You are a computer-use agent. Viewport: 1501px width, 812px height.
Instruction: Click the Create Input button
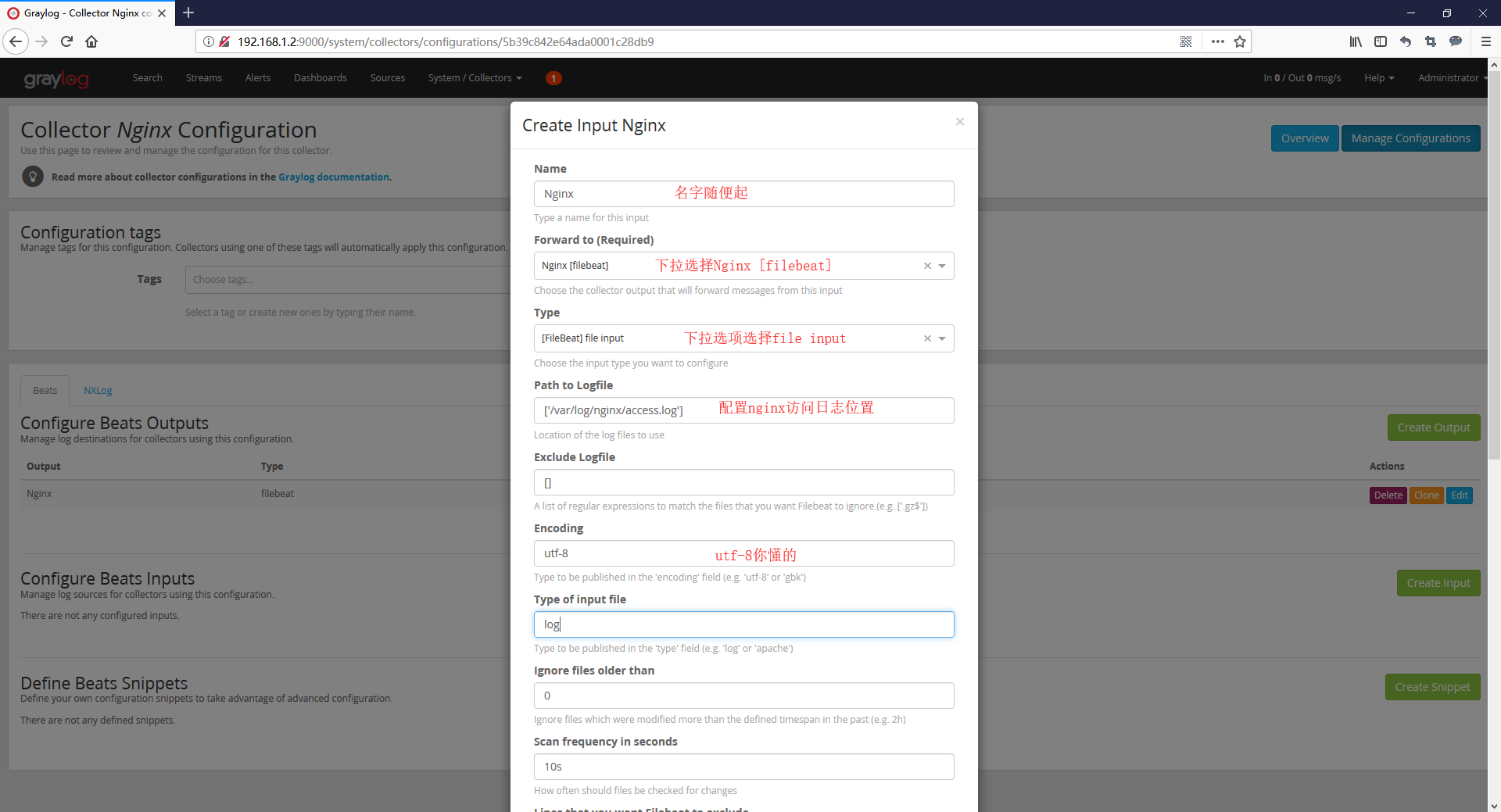click(x=1438, y=583)
